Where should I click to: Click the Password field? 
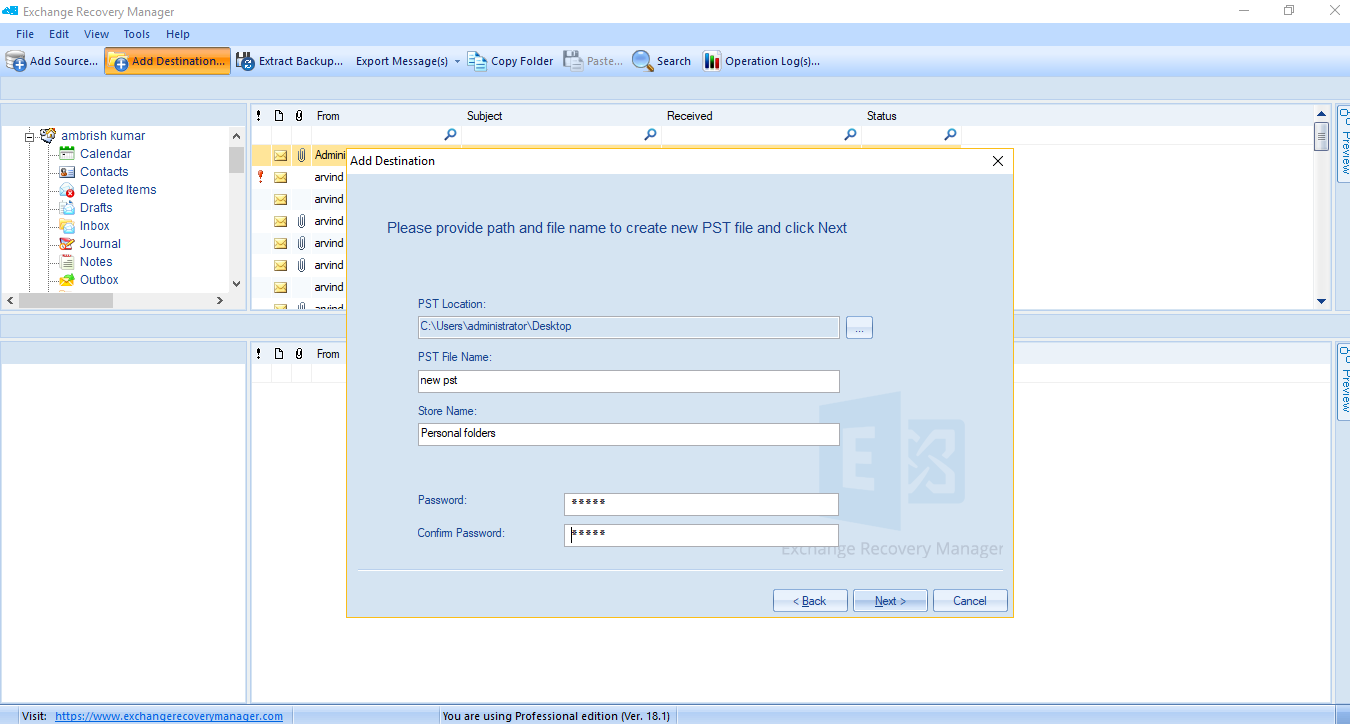[701, 504]
